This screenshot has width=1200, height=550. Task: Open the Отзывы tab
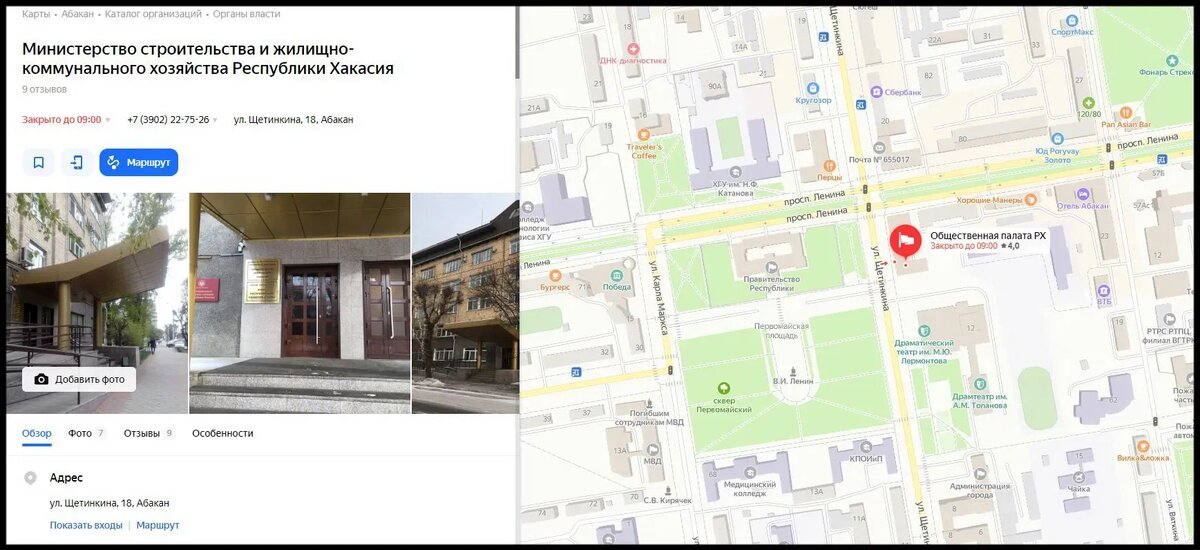(149, 433)
